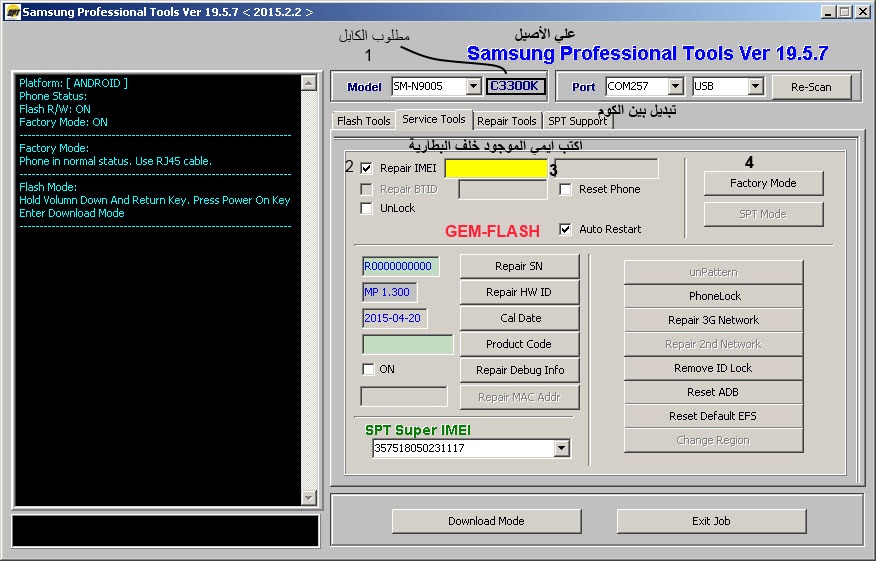This screenshot has width=876, height=561.
Task: Click the PhoneLock button
Action: [713, 296]
